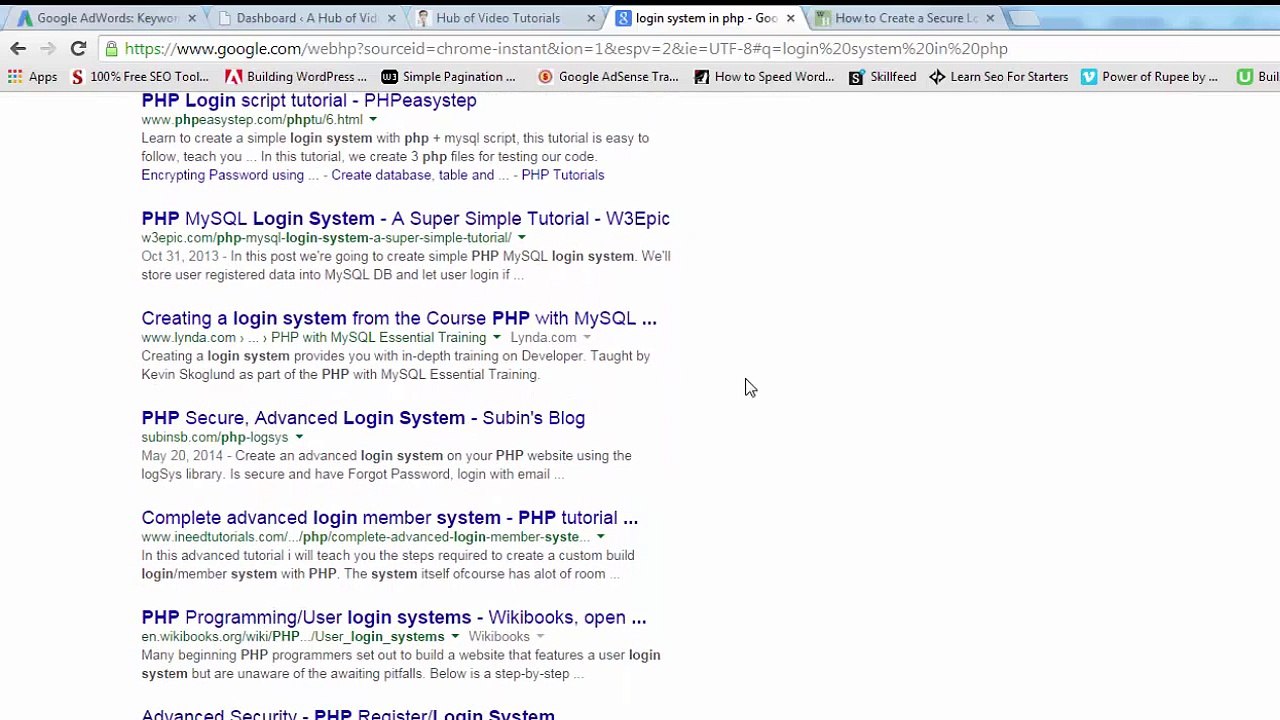The width and height of the screenshot is (1280, 720).
Task: Expand the ineedtutorials.com result URL dropdown arrow
Action: (x=600, y=537)
